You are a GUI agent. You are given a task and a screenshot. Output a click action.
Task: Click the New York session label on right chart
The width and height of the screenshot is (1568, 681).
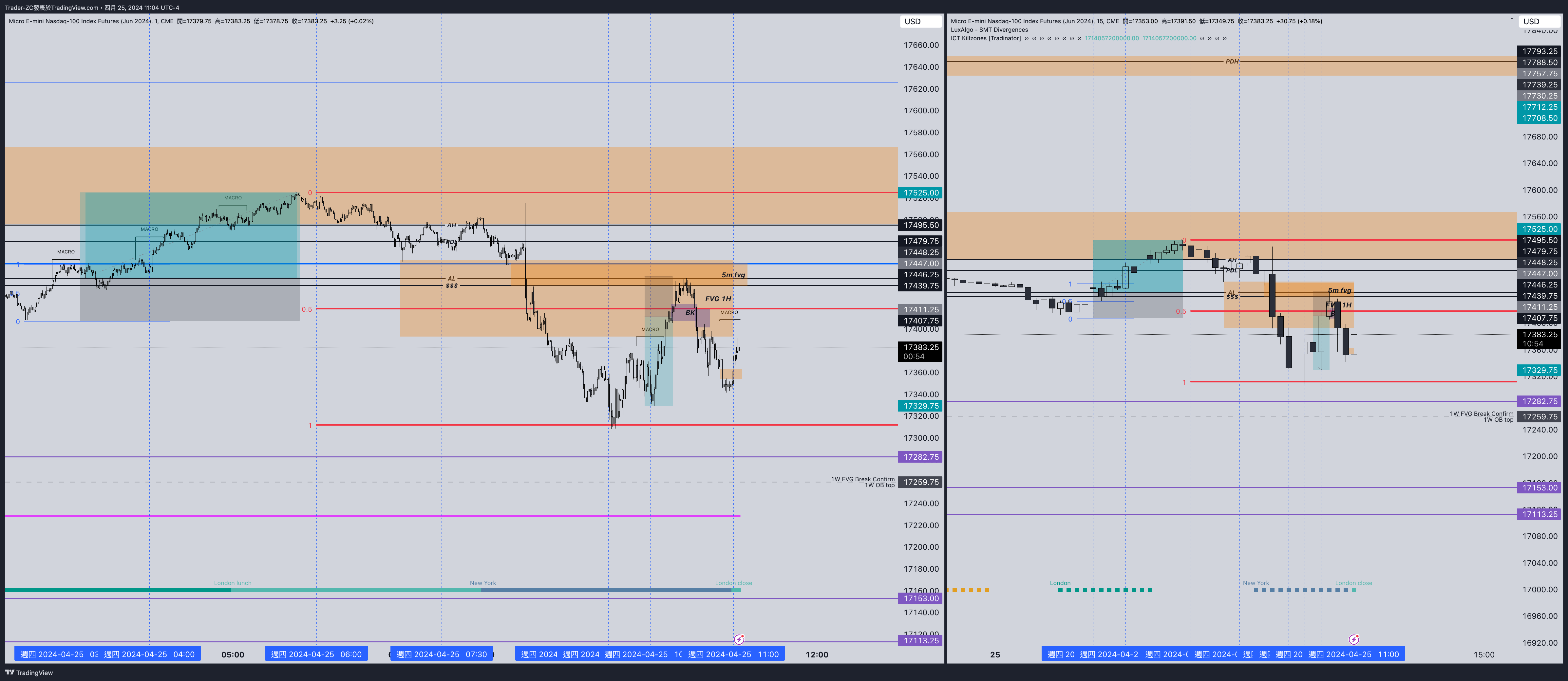[x=1256, y=583]
